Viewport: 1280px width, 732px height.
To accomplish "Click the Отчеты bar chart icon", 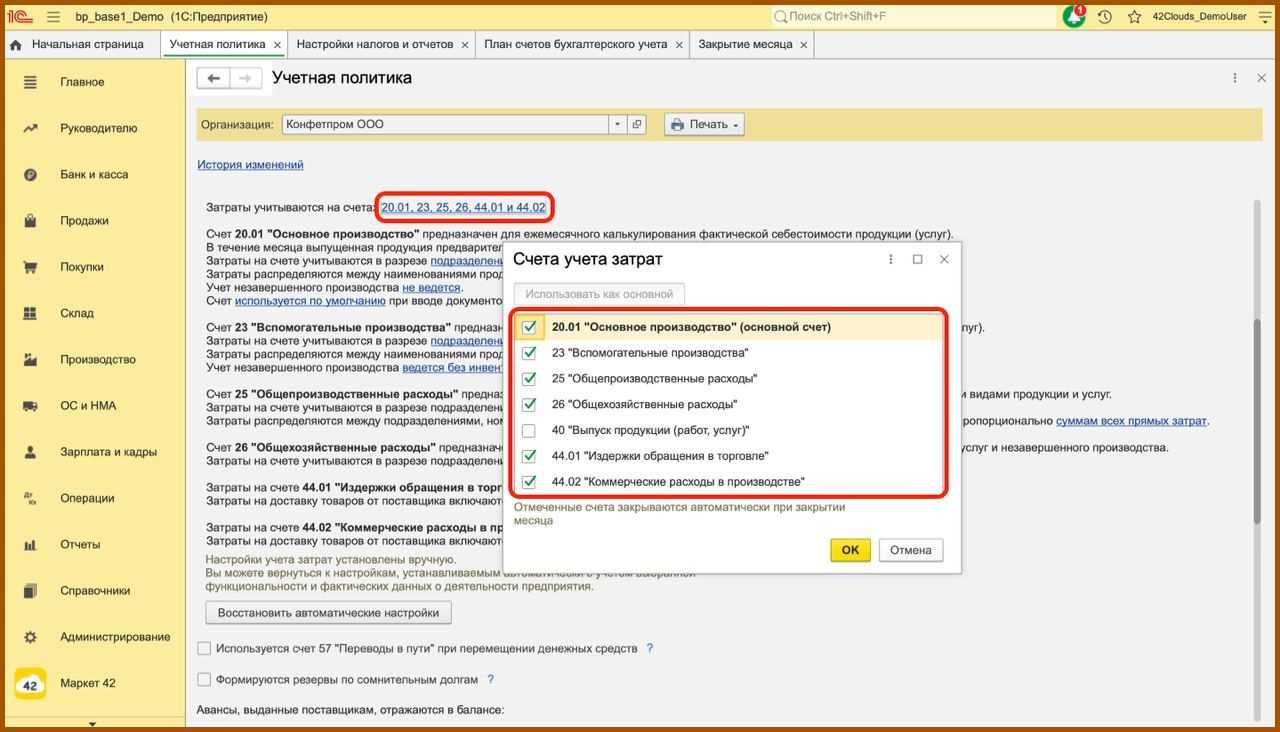I will click(30, 545).
